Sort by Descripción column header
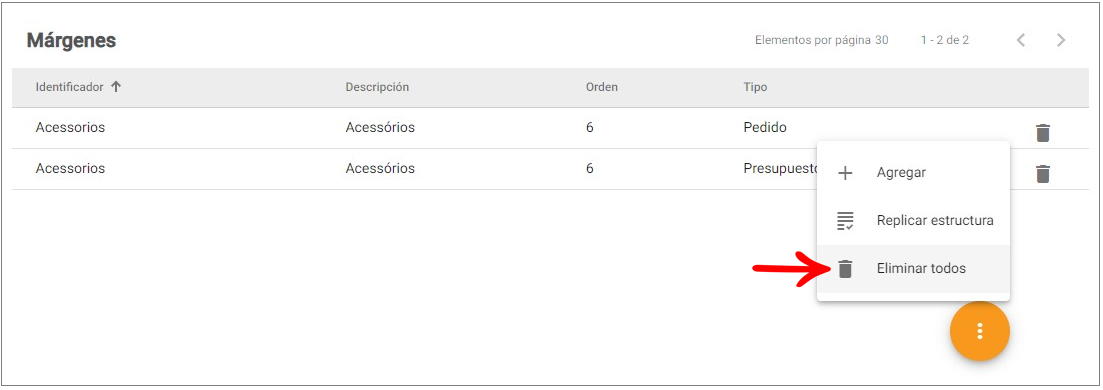The width and height of the screenshot is (1103, 390). 377,87
